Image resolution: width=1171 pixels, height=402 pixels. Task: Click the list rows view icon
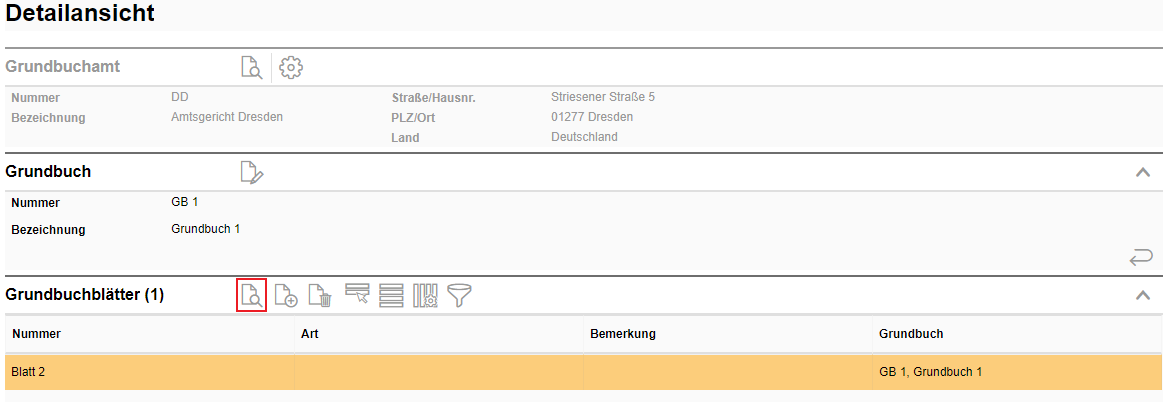point(391,295)
